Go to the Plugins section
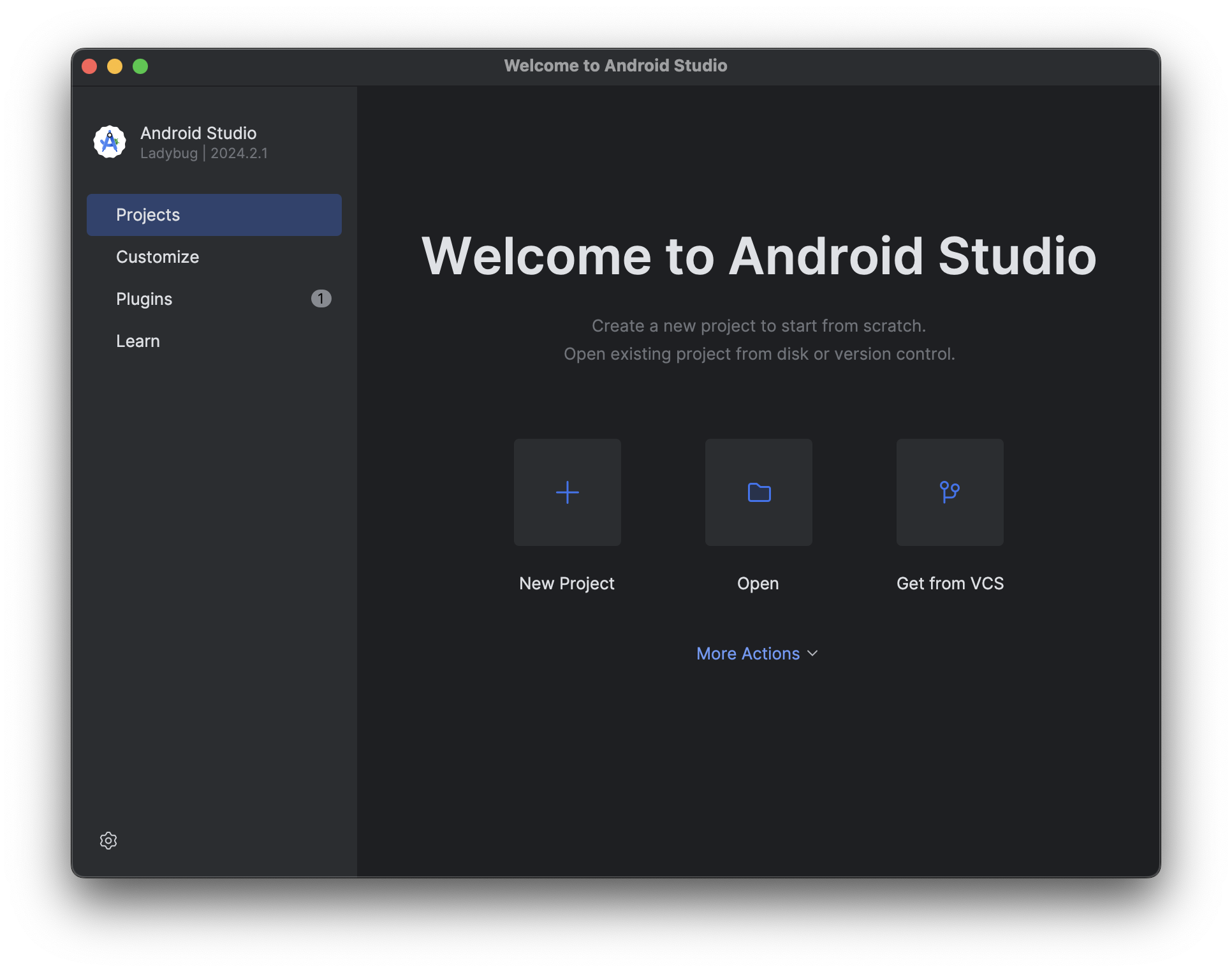Screen dimensions: 1232x972 pos(144,299)
